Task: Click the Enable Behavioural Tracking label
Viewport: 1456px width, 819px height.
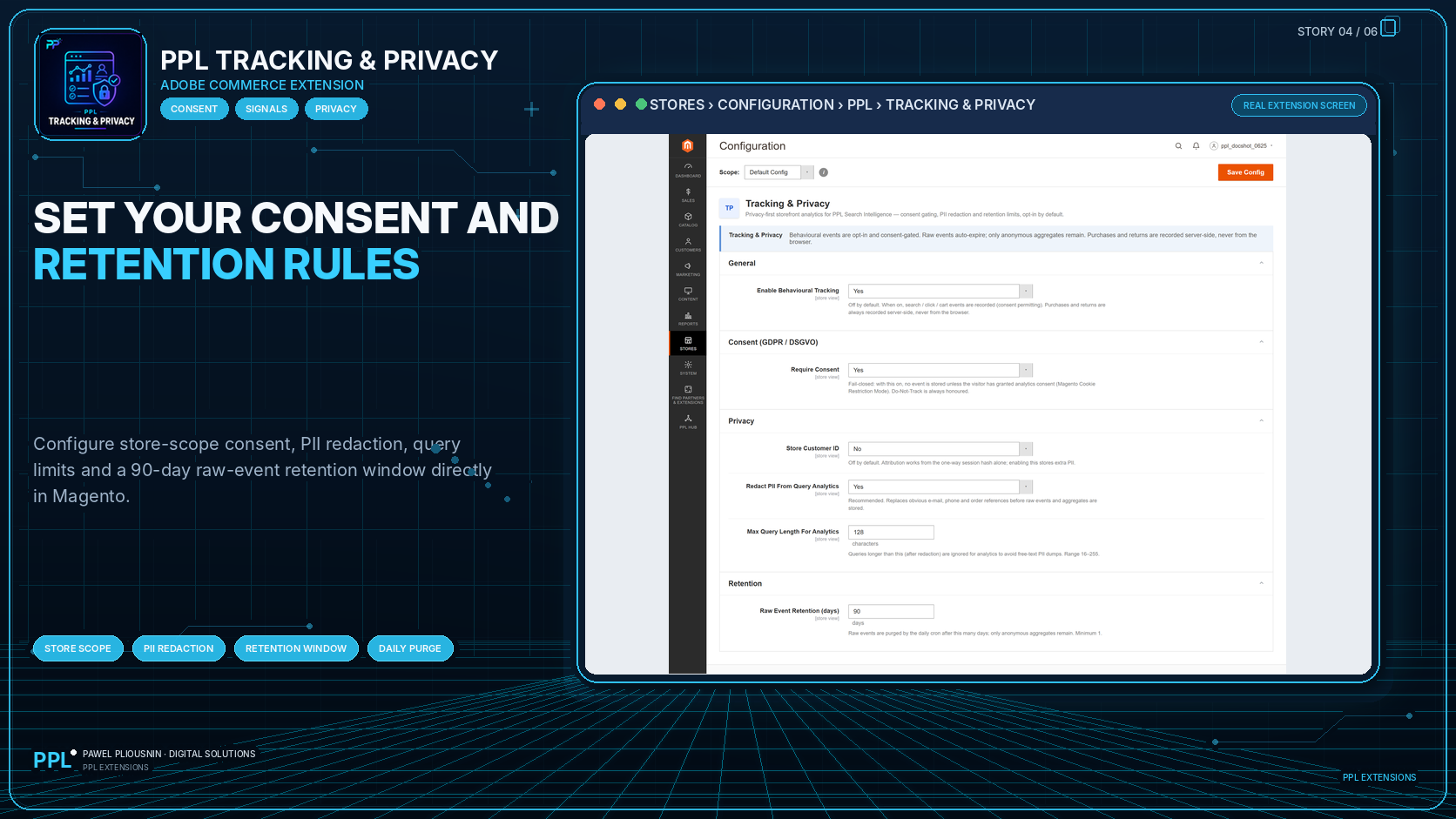Action: [798, 291]
